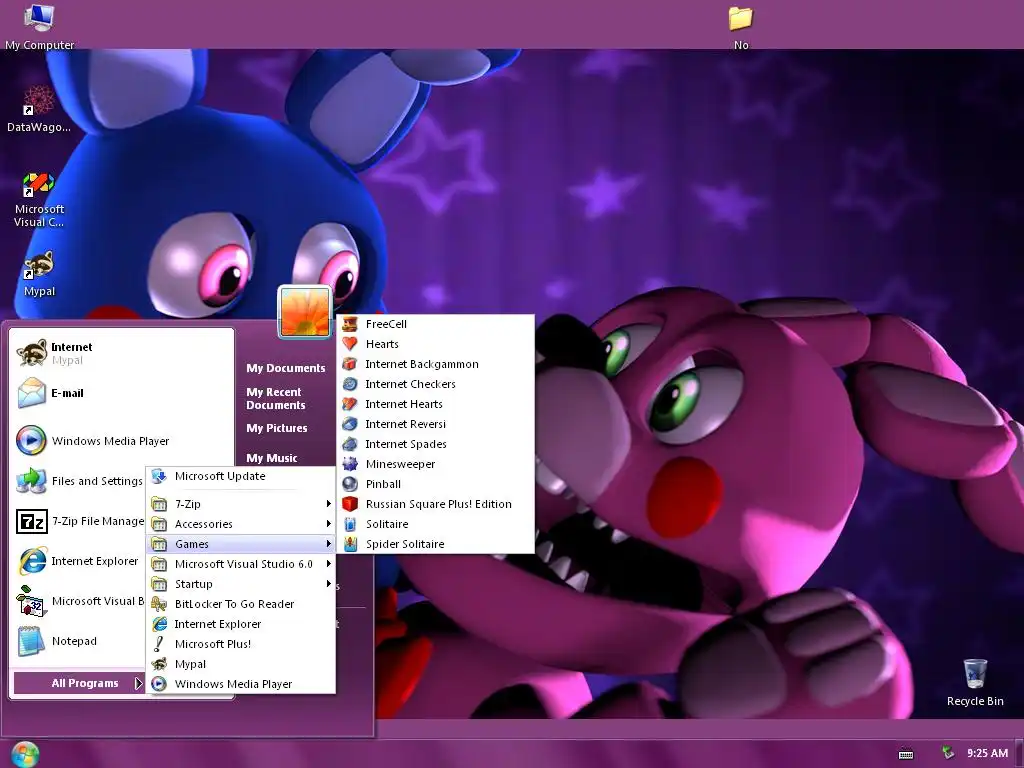Select the Mypal raccoon desktop icon

pyautogui.click(x=39, y=273)
